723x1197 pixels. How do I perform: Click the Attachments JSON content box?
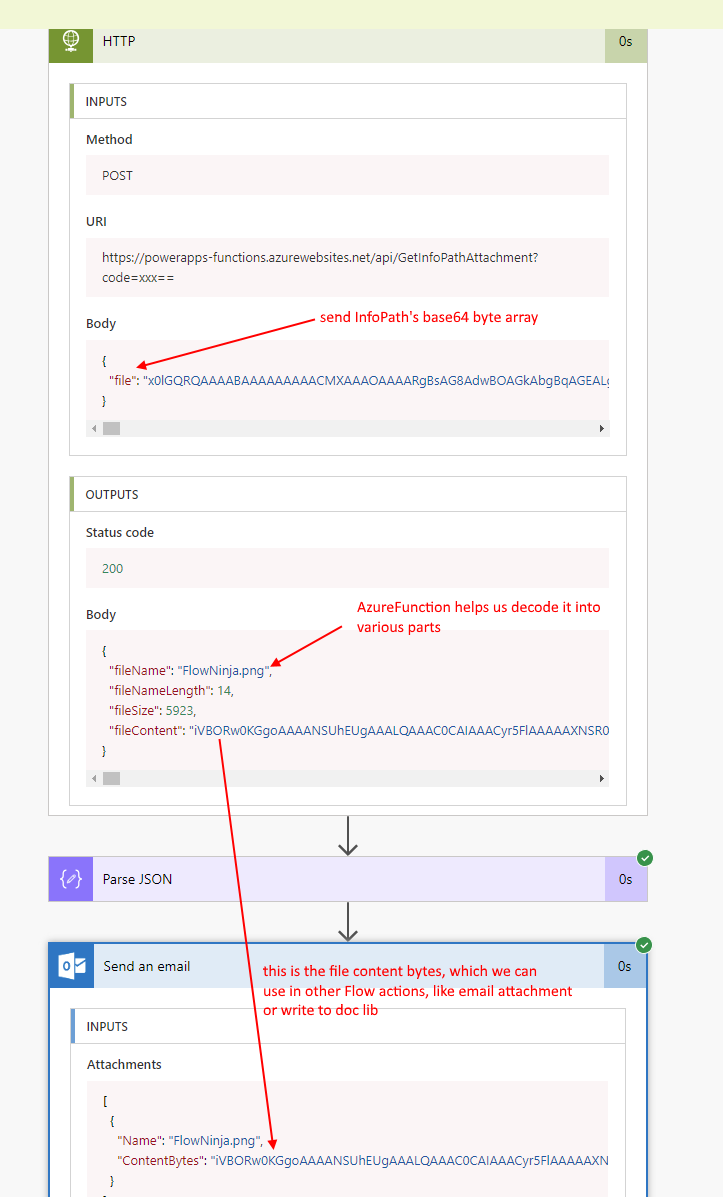coord(346,1138)
